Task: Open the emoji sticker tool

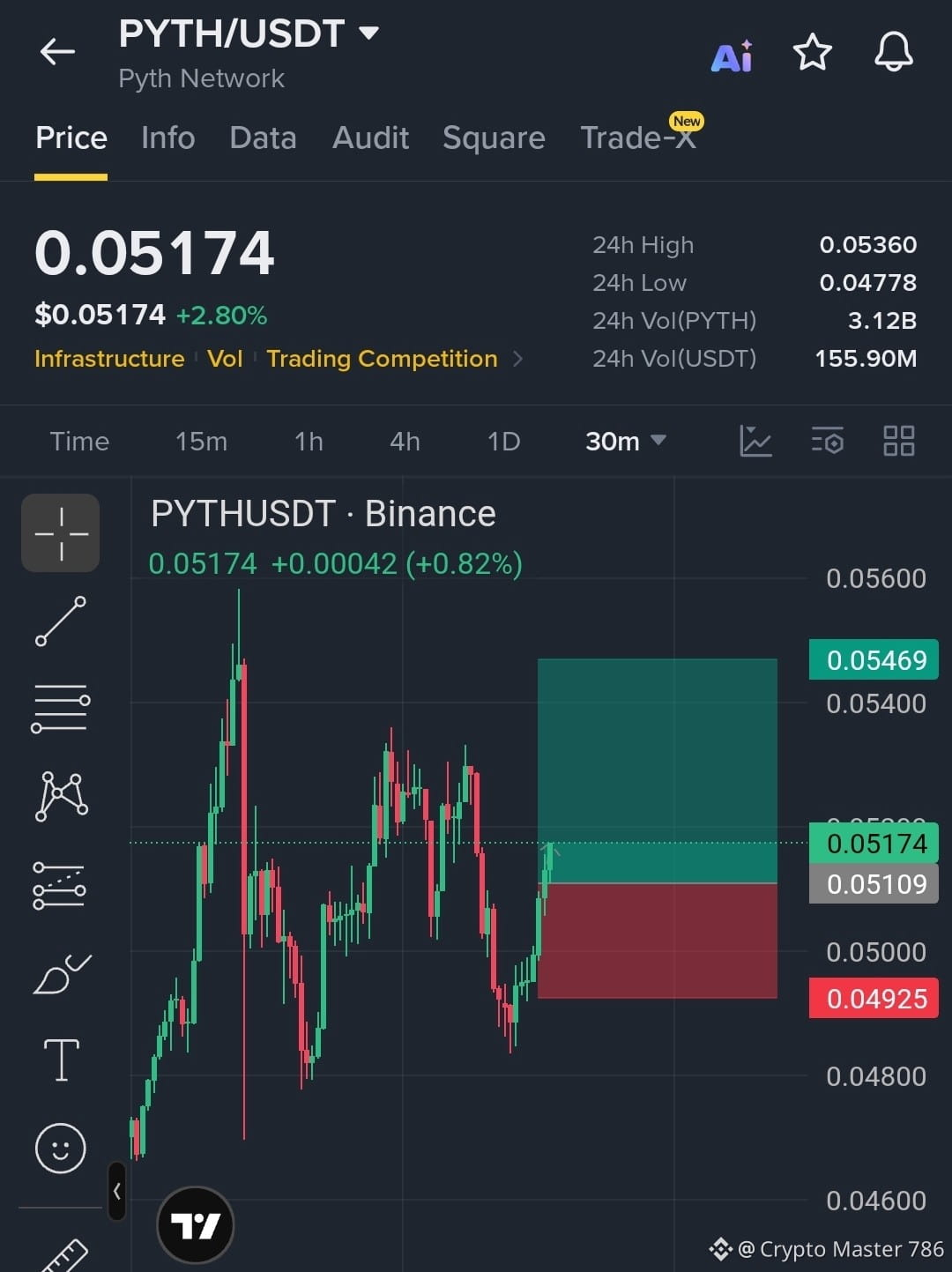Action: click(61, 1148)
